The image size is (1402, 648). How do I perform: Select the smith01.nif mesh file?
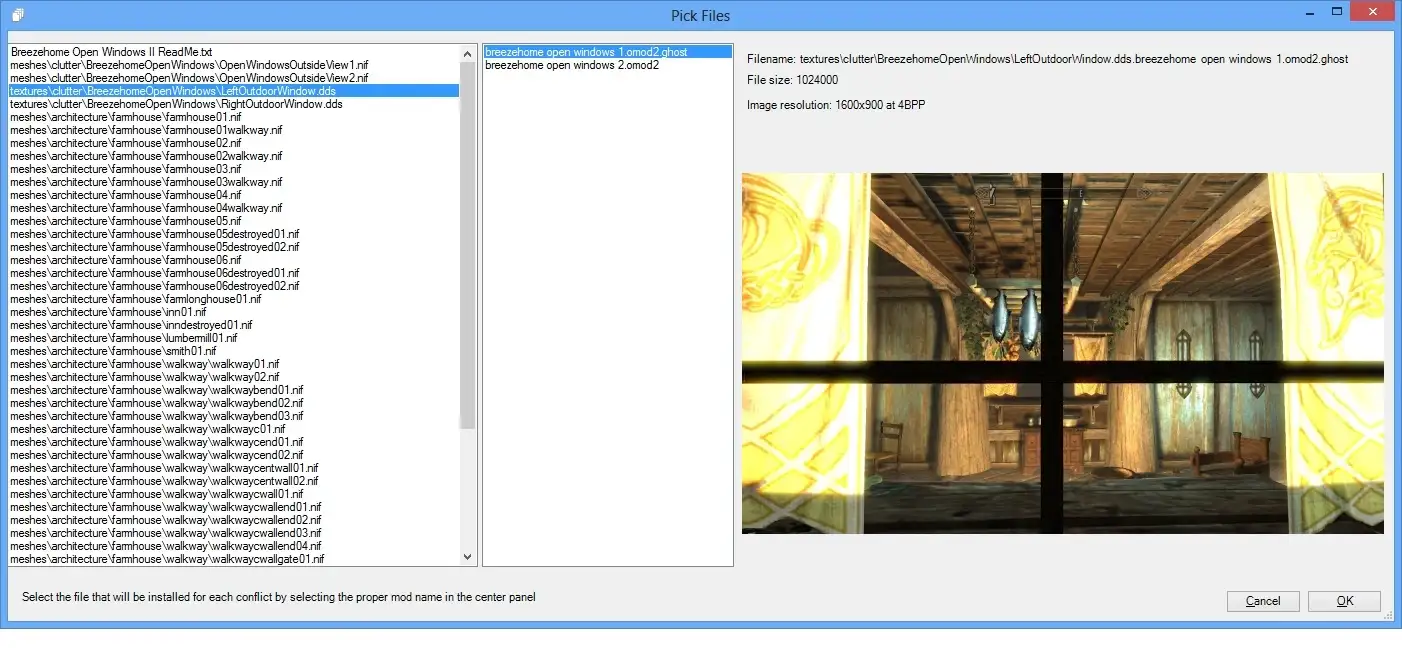point(113,351)
